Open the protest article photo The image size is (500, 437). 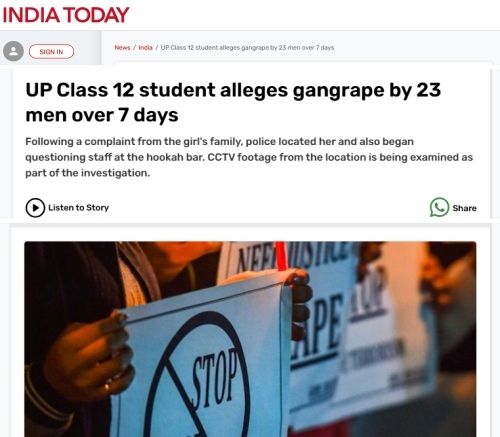click(x=250, y=339)
